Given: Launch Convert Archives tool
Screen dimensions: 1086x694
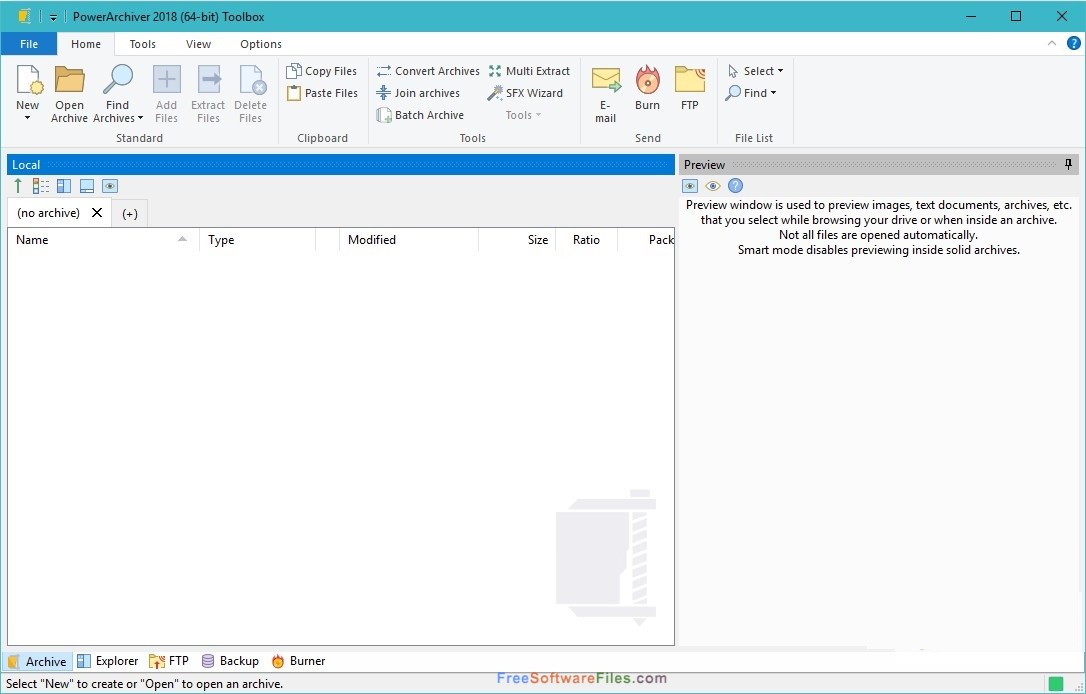Looking at the screenshot, I should point(427,71).
